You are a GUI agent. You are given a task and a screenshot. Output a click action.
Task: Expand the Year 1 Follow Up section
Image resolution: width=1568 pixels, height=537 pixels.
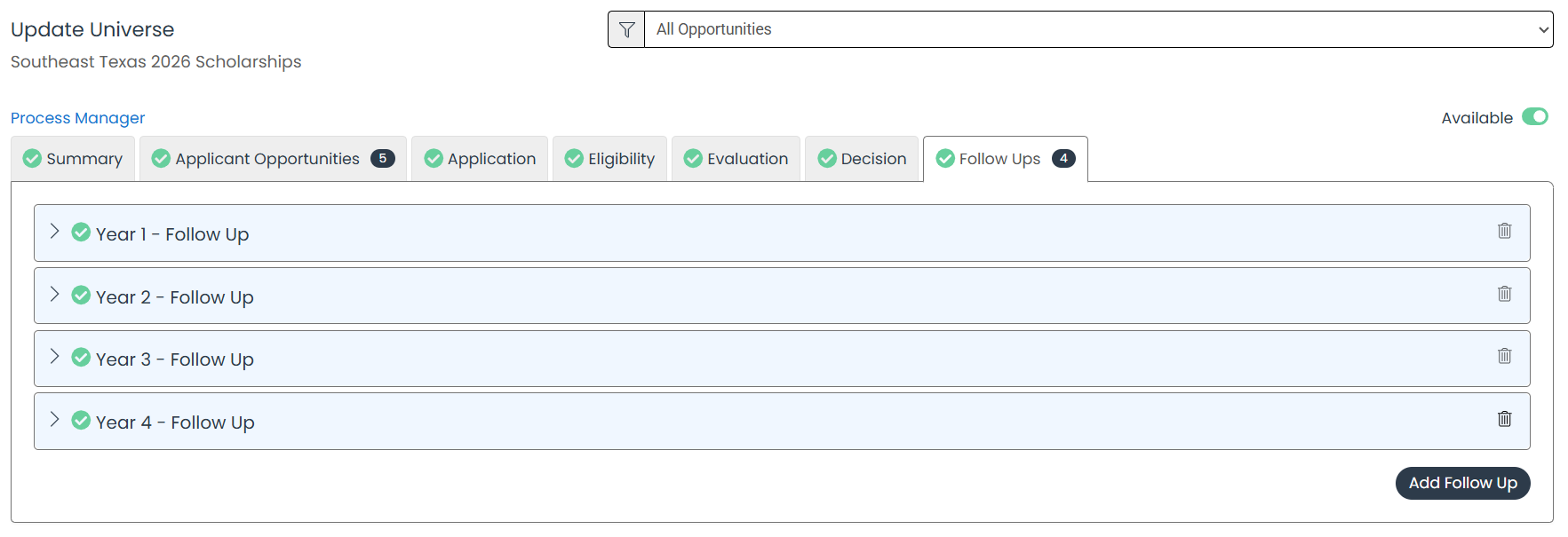pos(54,232)
